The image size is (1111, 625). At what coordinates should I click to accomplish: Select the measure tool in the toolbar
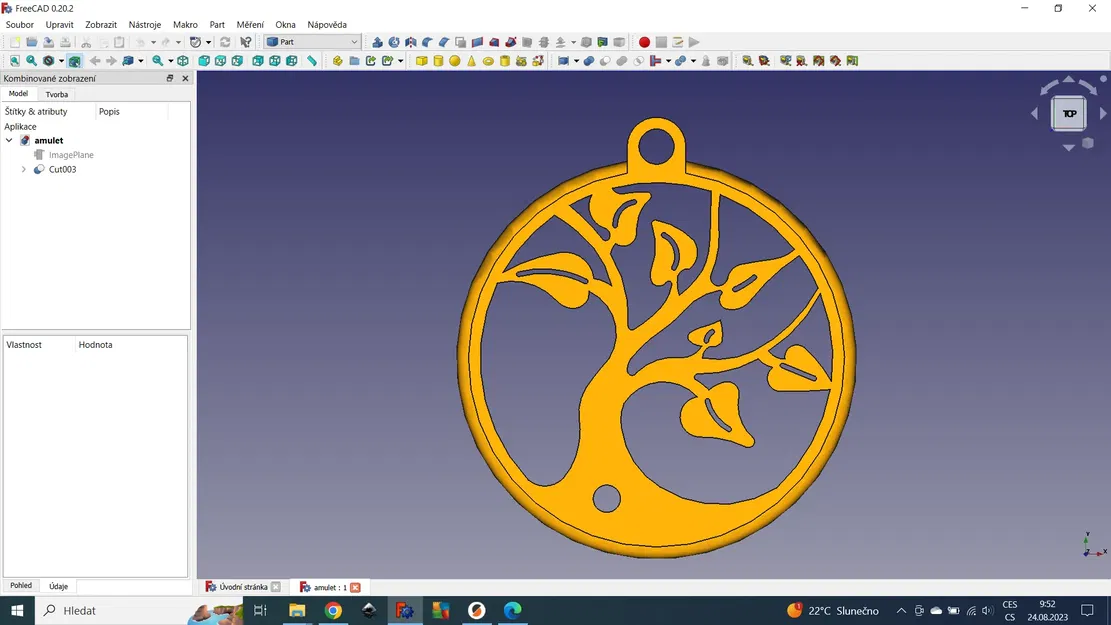(x=748, y=61)
